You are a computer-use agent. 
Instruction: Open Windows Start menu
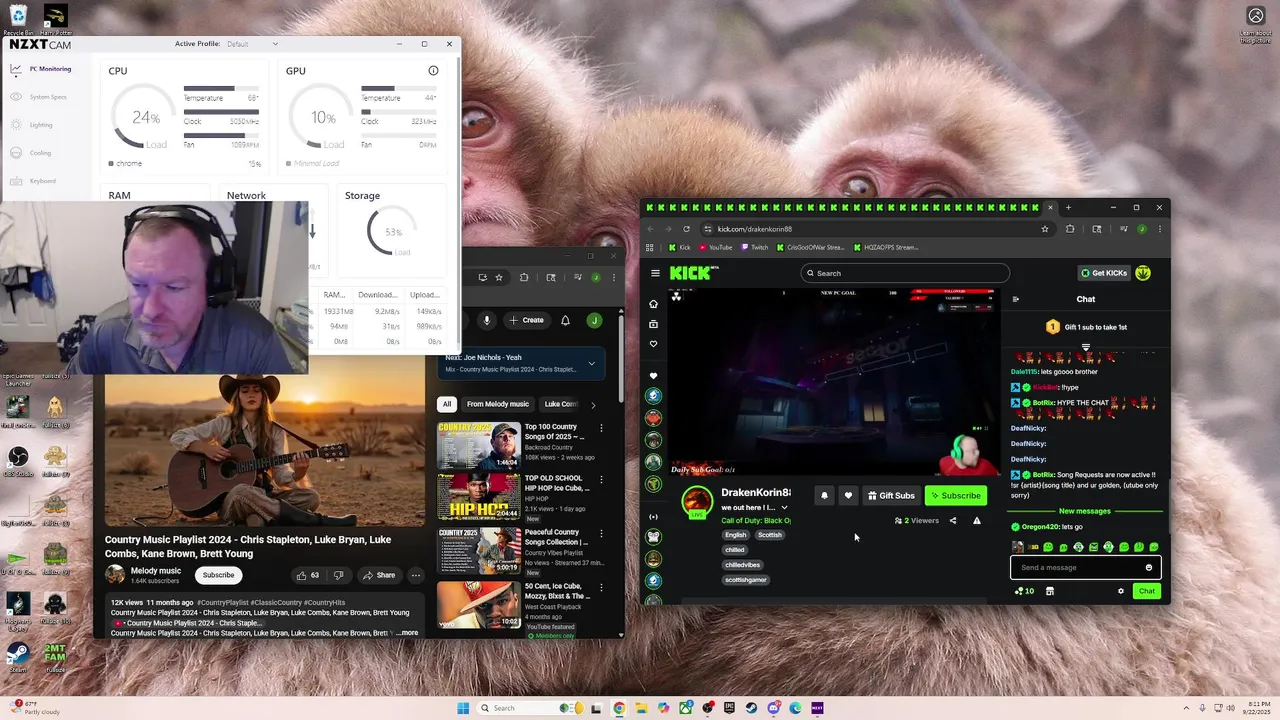click(x=463, y=708)
